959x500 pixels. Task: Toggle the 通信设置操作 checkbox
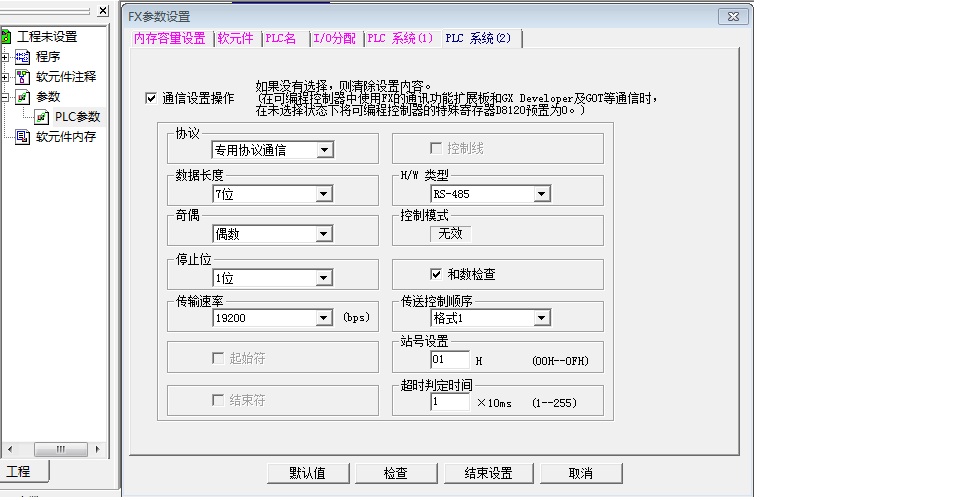(x=151, y=98)
